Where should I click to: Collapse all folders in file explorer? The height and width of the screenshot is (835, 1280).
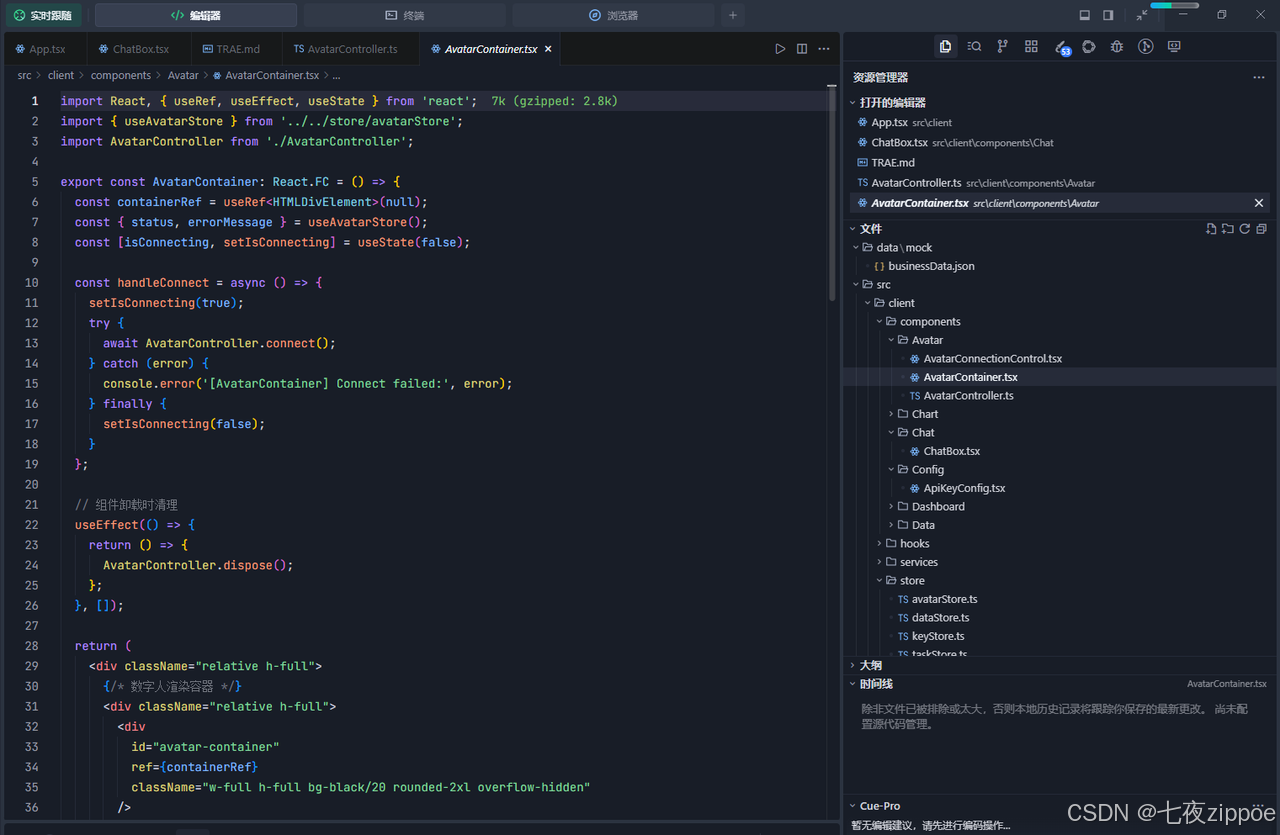click(x=1262, y=229)
